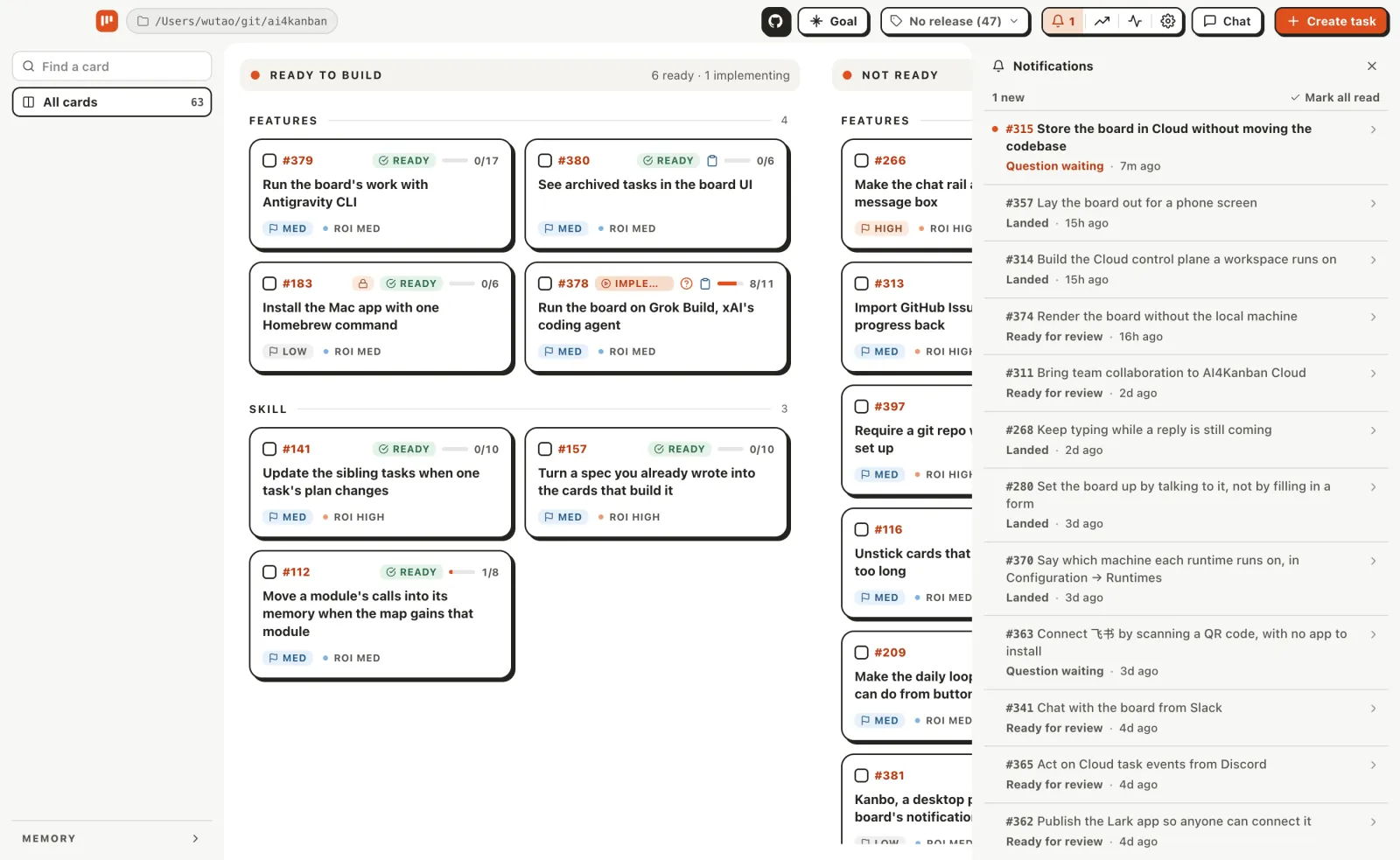Tick the checkbox on card #313
Screen dimensions: 1400x860
[x=862, y=283]
